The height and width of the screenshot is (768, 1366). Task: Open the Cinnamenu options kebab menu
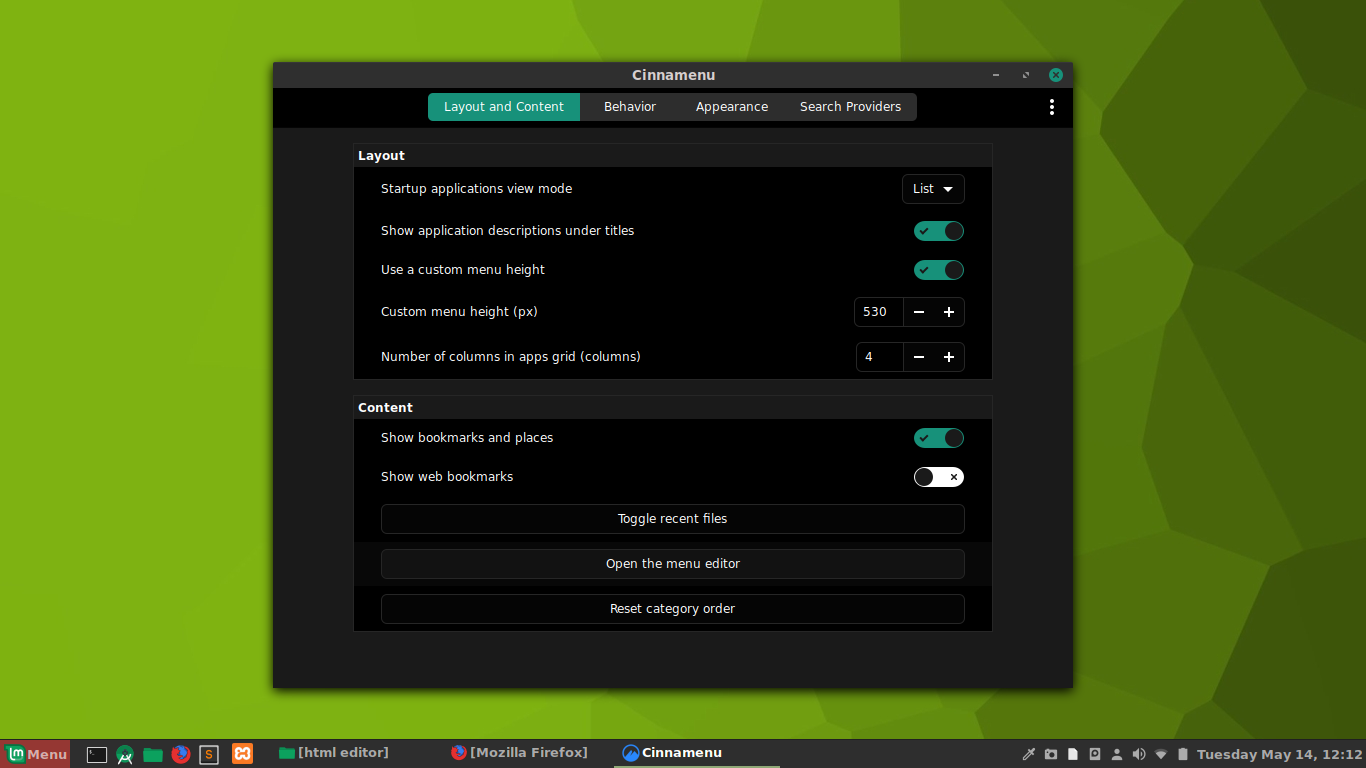point(1051,107)
